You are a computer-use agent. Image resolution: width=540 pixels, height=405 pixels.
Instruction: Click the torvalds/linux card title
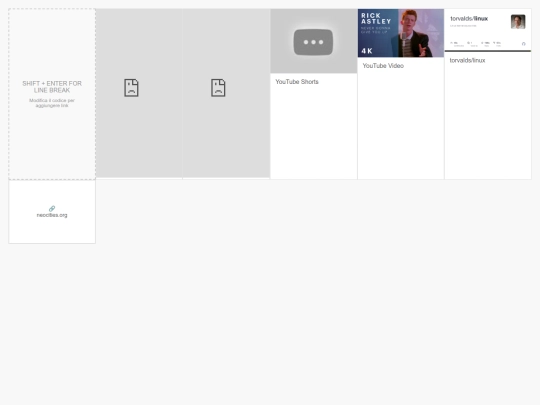[x=467, y=60]
